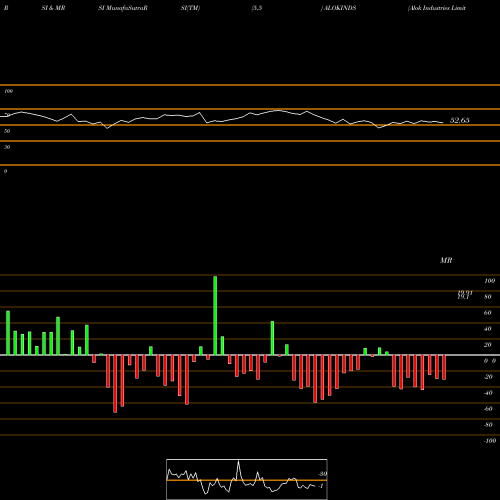Click the RSI axis 50 label

click(7, 131)
